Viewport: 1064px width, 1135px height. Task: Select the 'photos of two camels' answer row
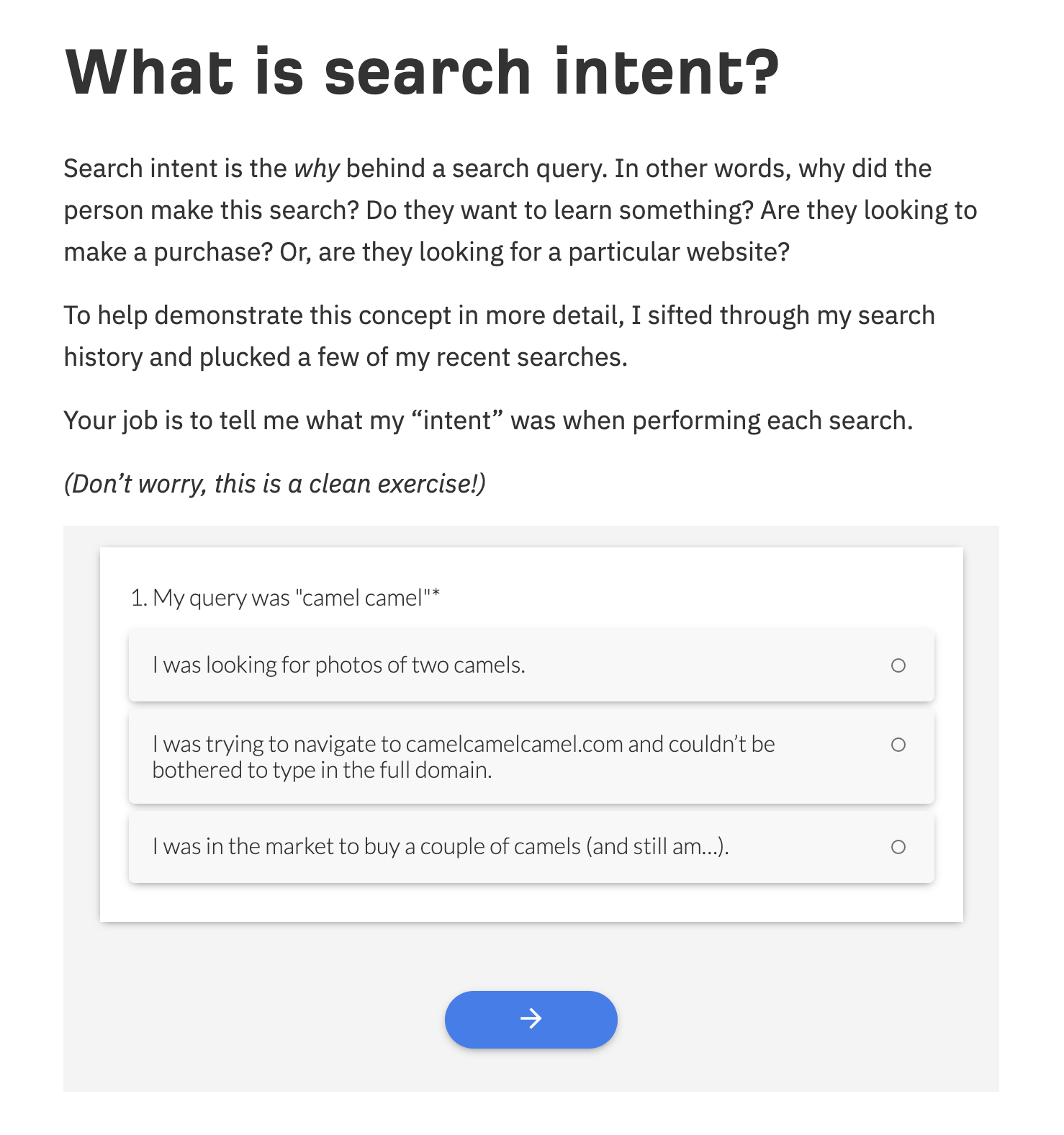[x=531, y=665]
